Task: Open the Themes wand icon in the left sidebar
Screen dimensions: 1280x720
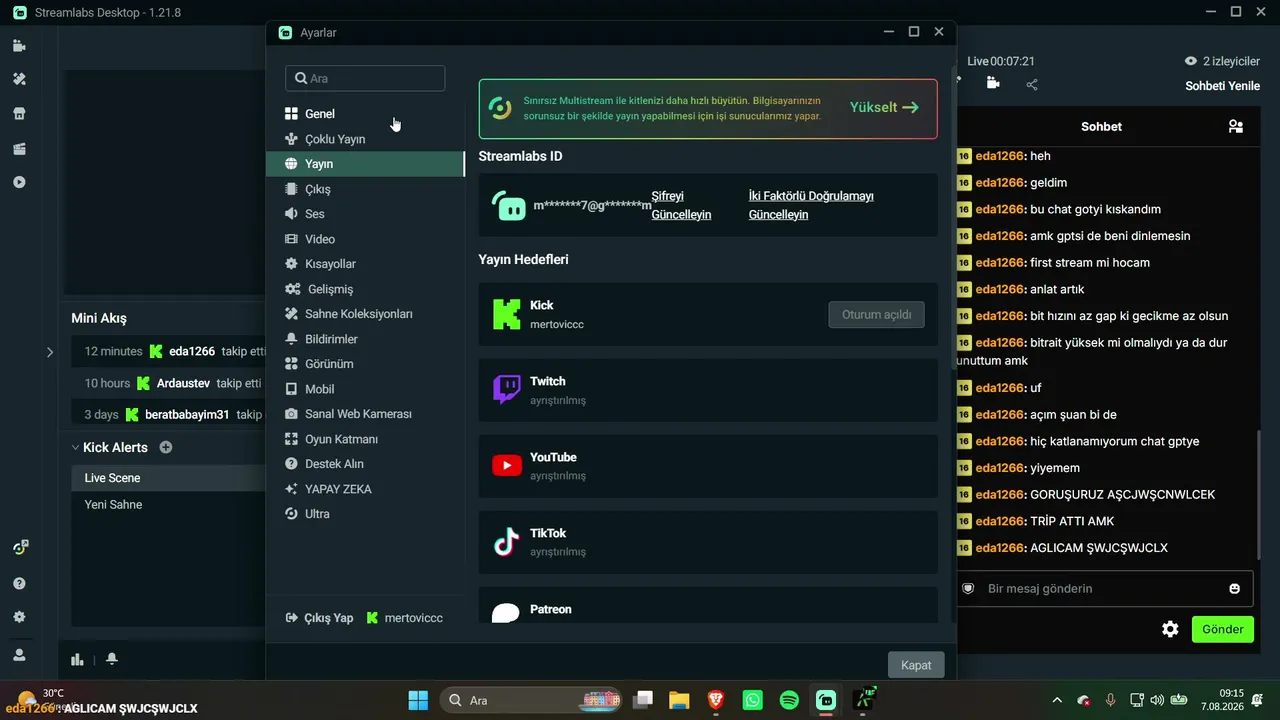Action: [x=19, y=79]
